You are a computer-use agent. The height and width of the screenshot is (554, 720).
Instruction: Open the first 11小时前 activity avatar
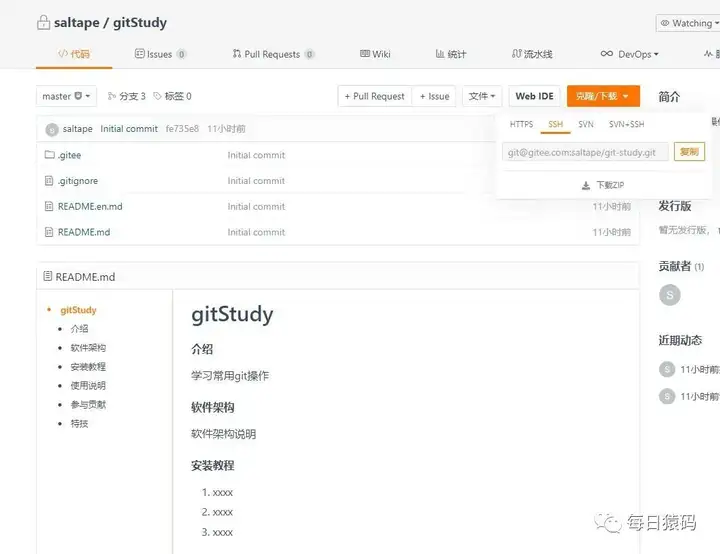point(667,369)
